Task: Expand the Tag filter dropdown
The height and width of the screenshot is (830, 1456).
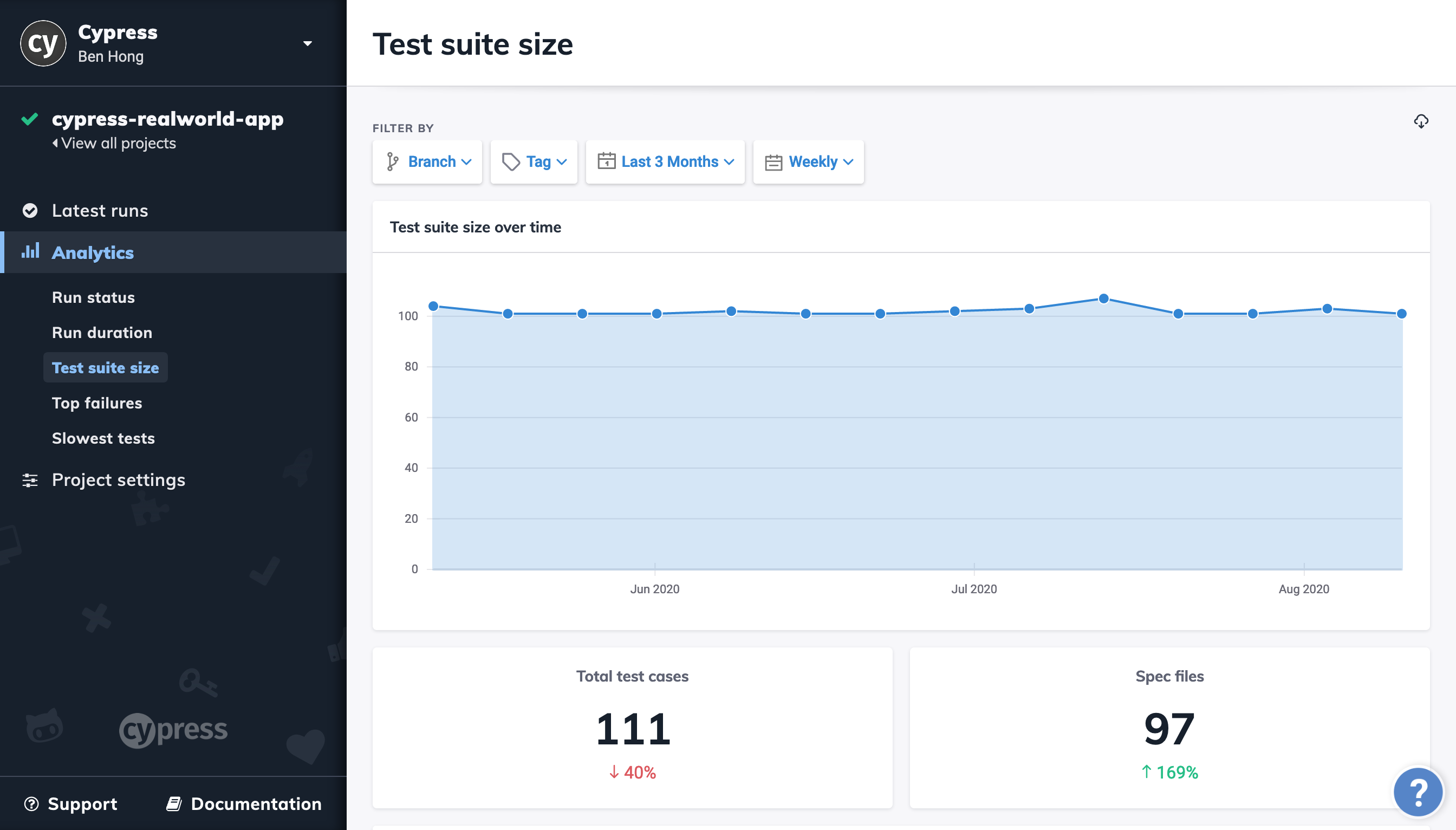Action: pyautogui.click(x=534, y=161)
